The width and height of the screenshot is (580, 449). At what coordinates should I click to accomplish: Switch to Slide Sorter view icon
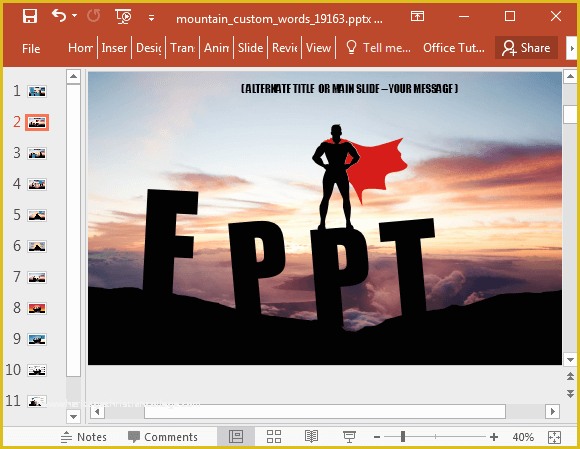point(274,437)
